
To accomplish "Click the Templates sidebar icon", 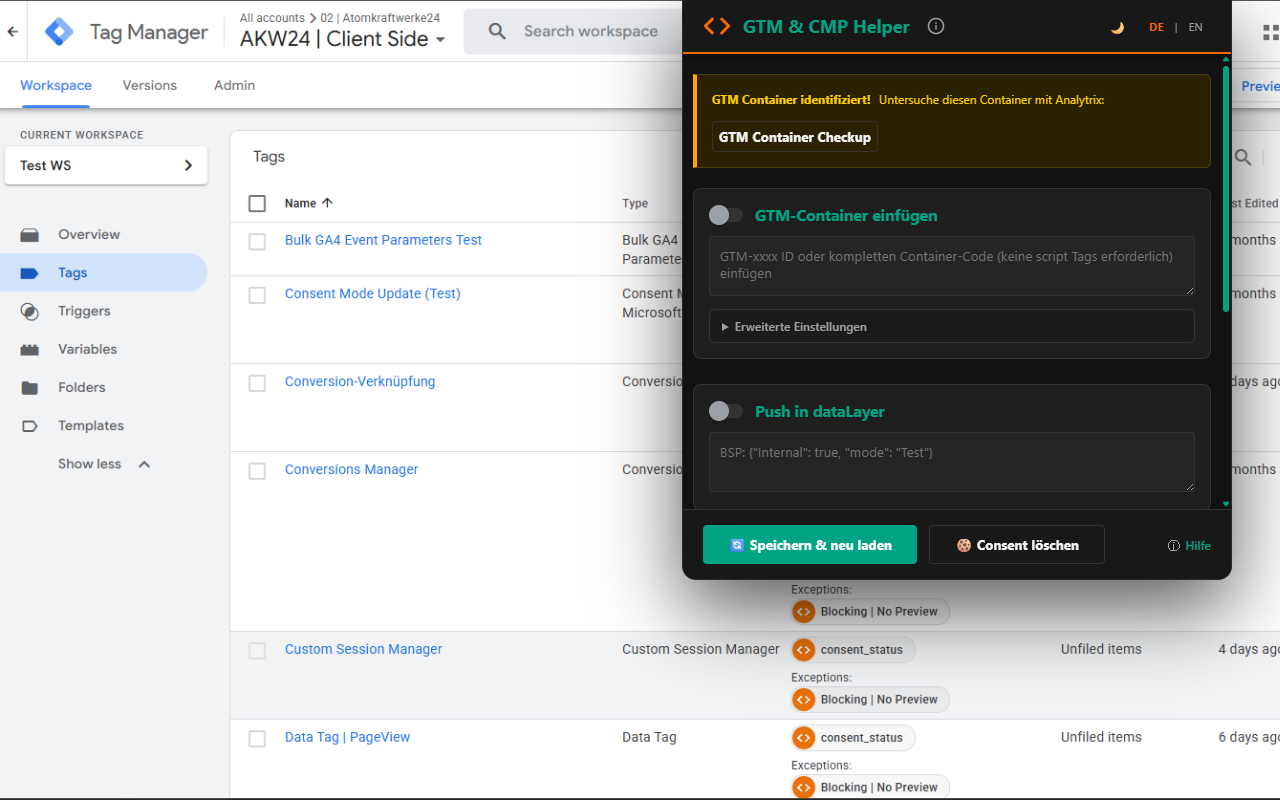I will tap(30, 426).
